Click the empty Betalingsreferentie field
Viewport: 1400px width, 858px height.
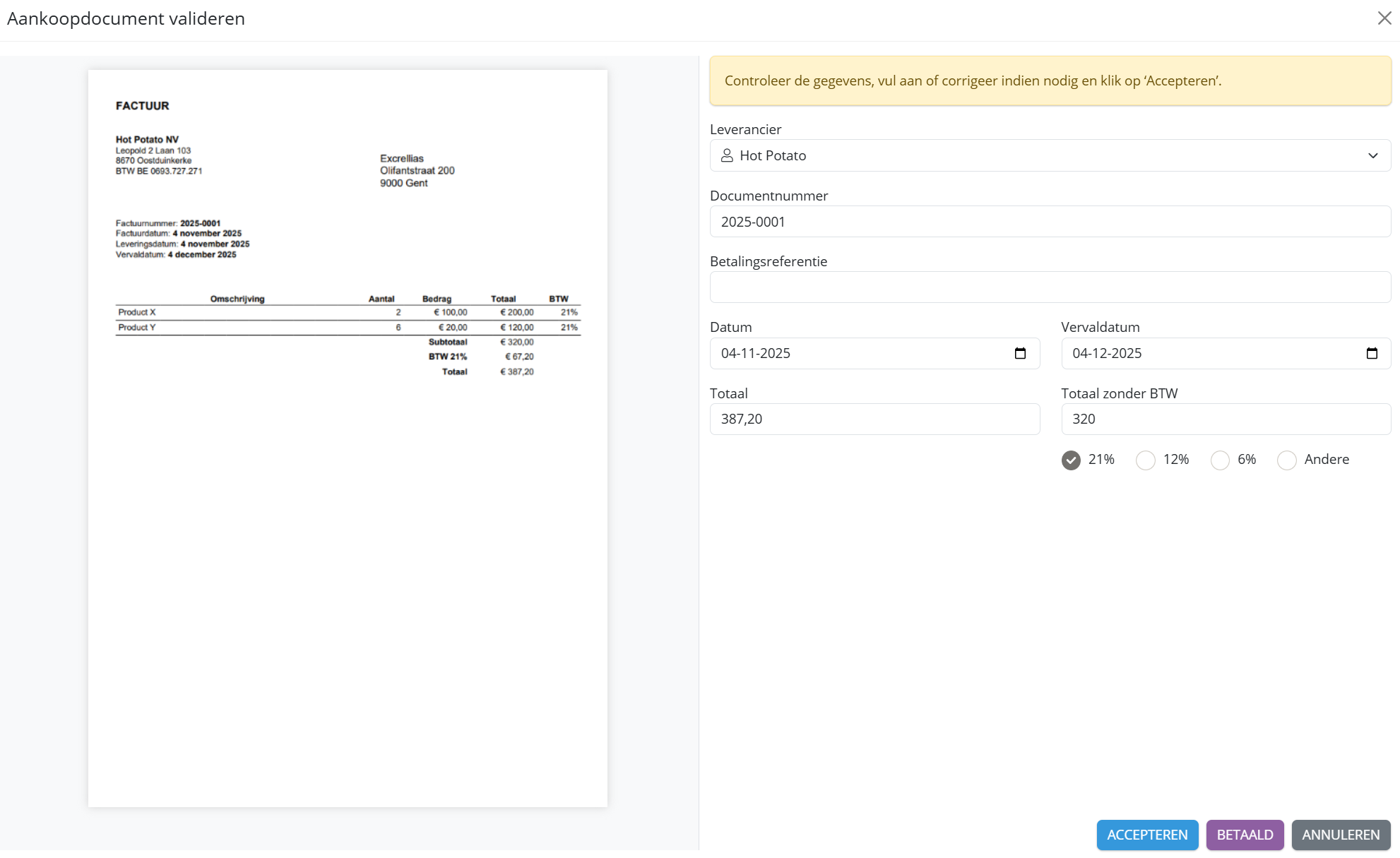[1050, 287]
